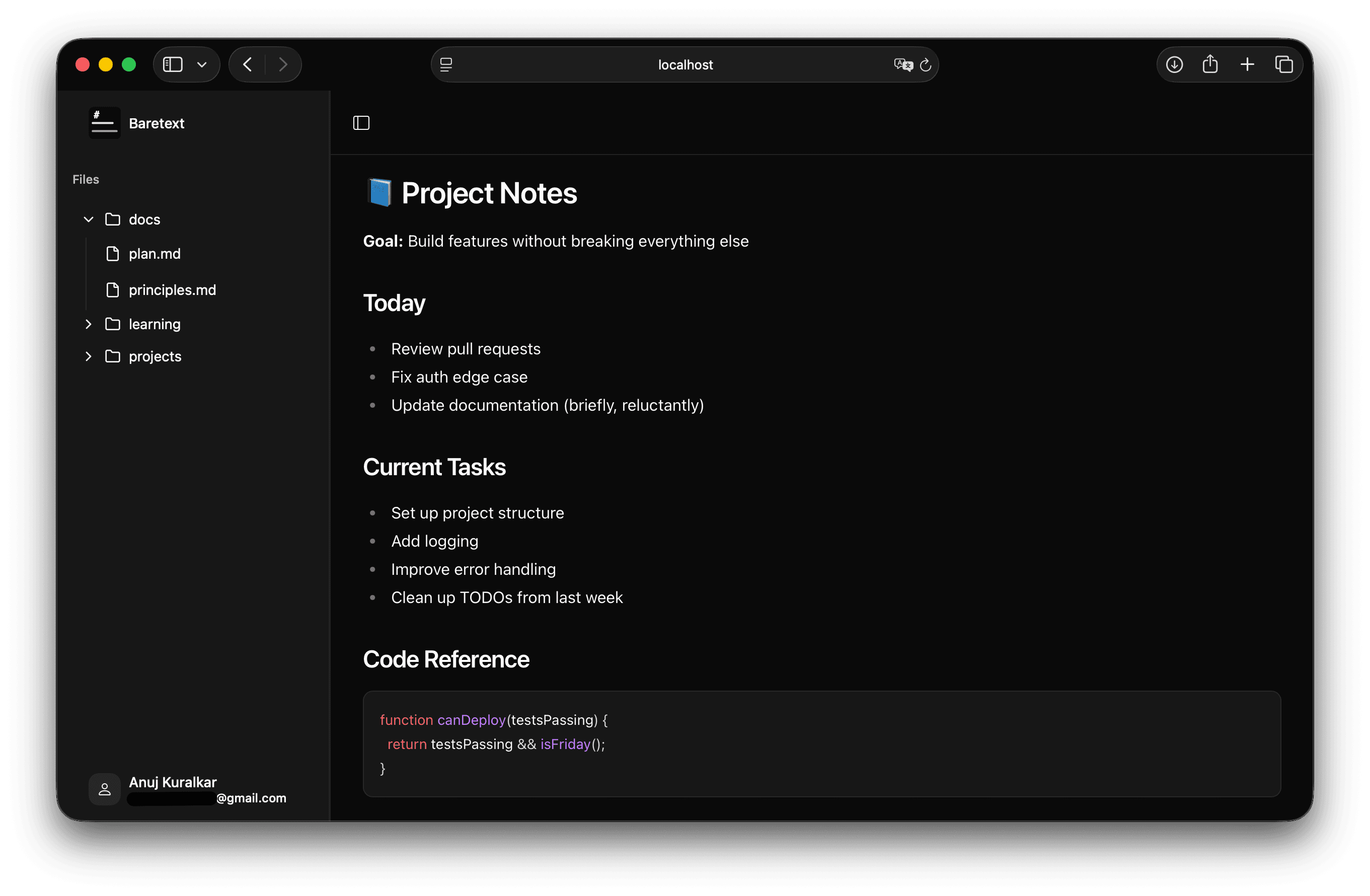Expand the learning folder
The image size is (1370, 896).
coord(89,324)
